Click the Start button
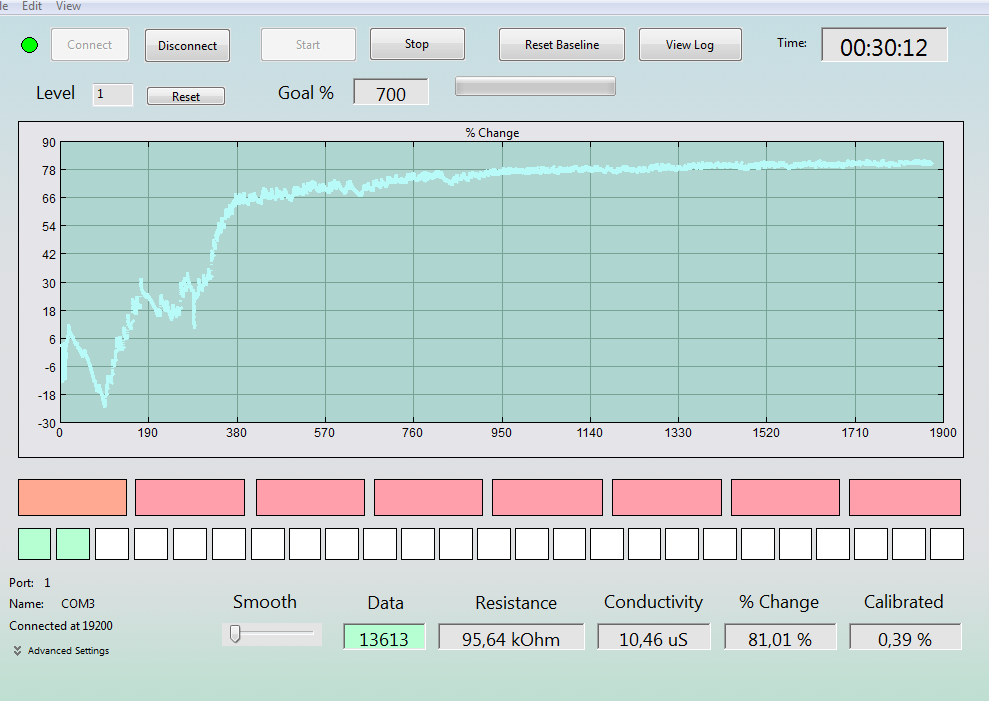 (308, 45)
